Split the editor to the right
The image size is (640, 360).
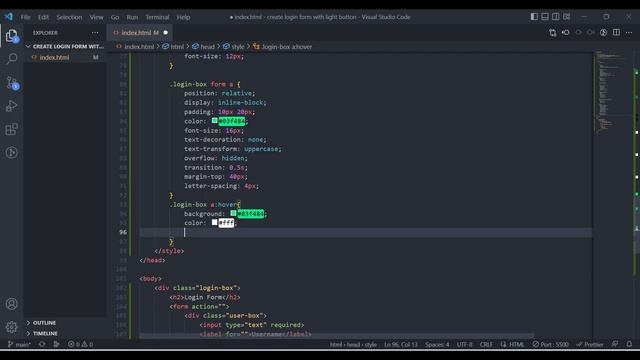click(x=616, y=33)
